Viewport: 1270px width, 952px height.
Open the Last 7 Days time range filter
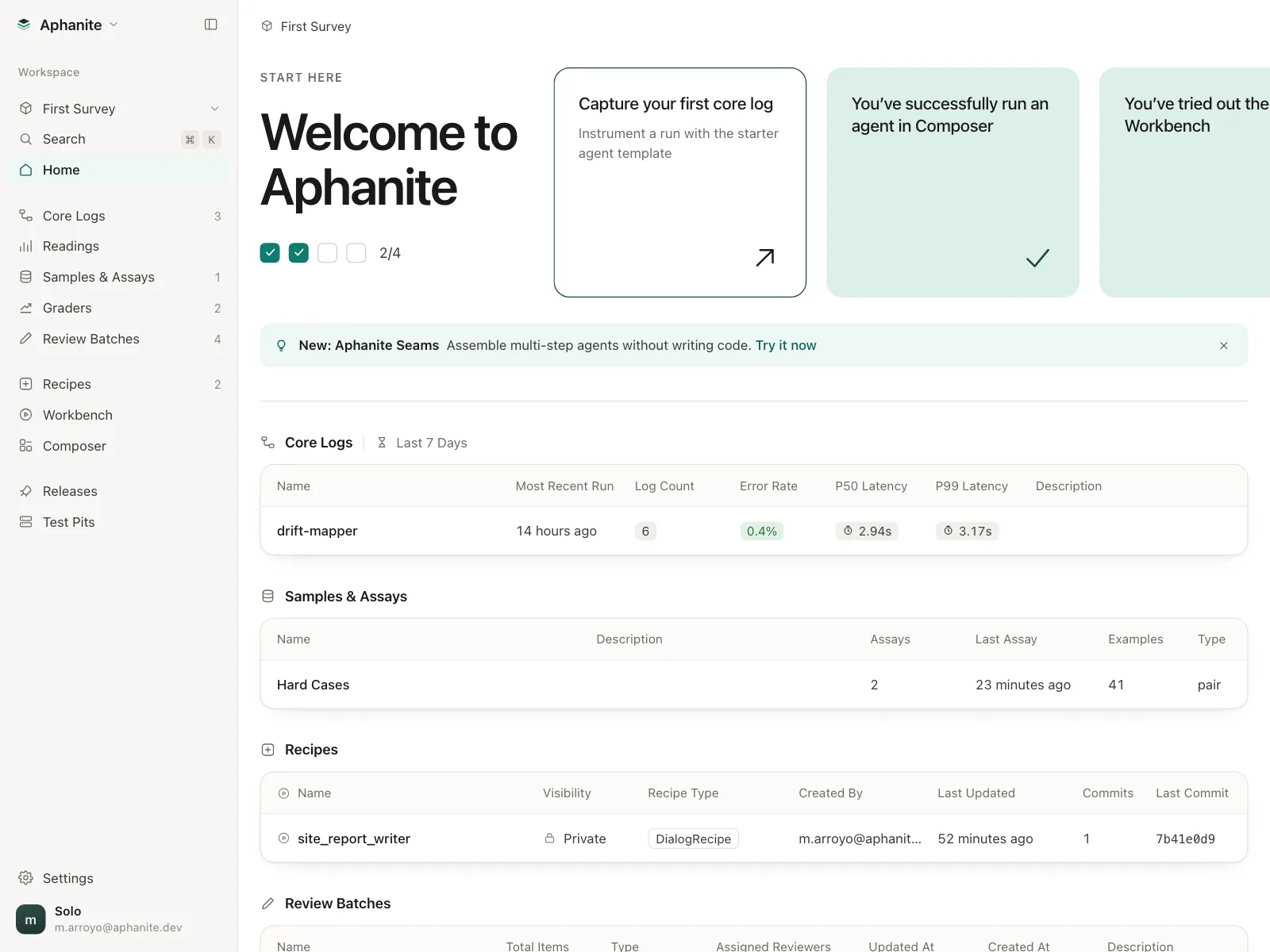(x=422, y=443)
